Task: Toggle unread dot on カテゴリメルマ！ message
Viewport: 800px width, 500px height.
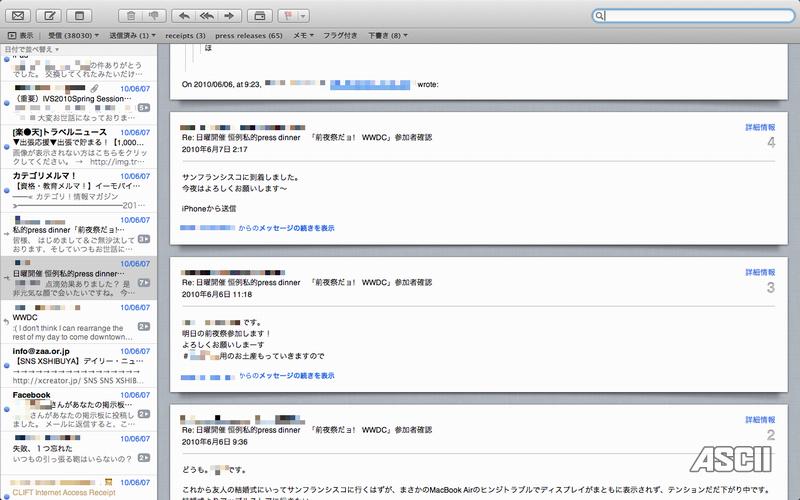Action: (x=7, y=190)
